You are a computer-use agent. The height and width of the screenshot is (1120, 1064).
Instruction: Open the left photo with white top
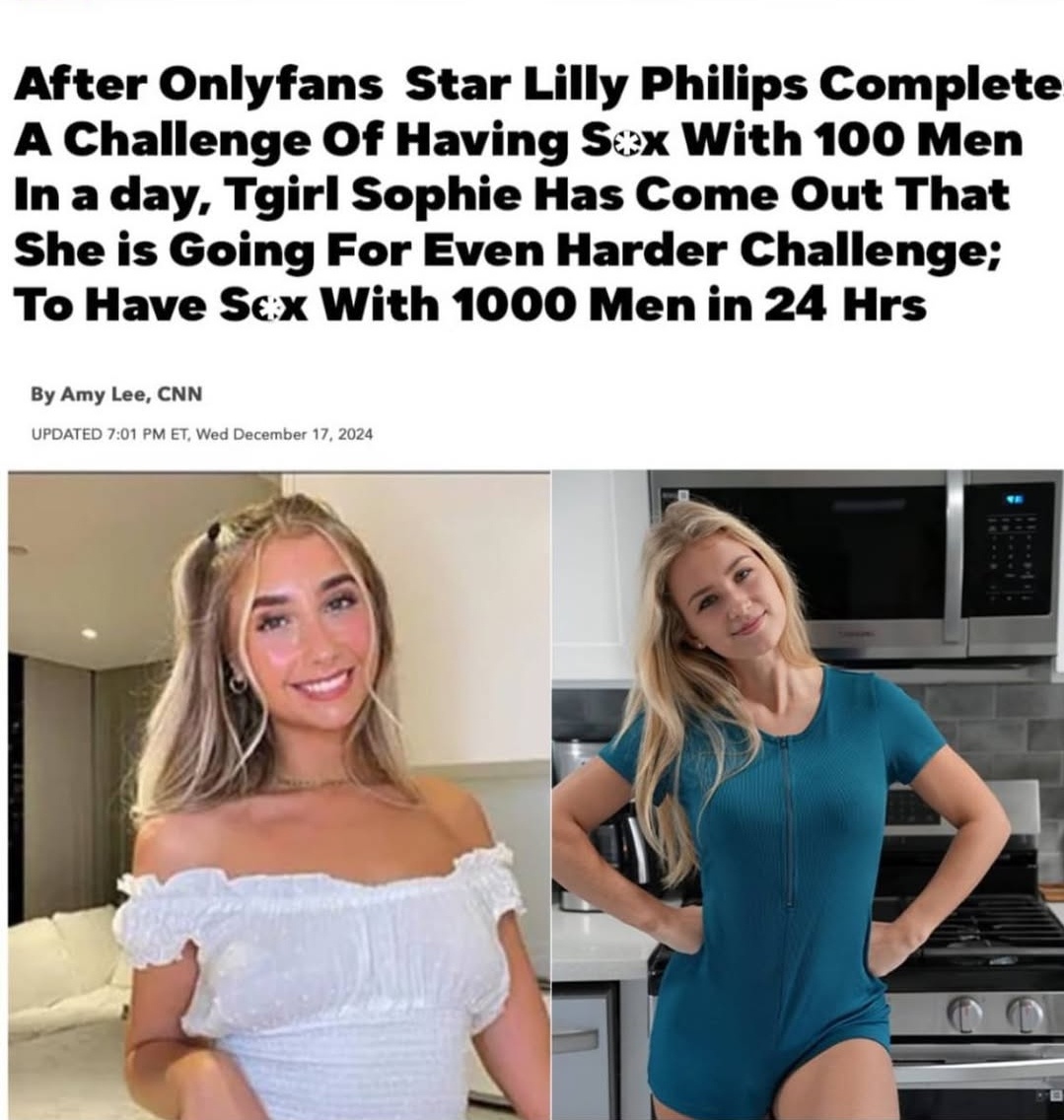(x=279, y=795)
